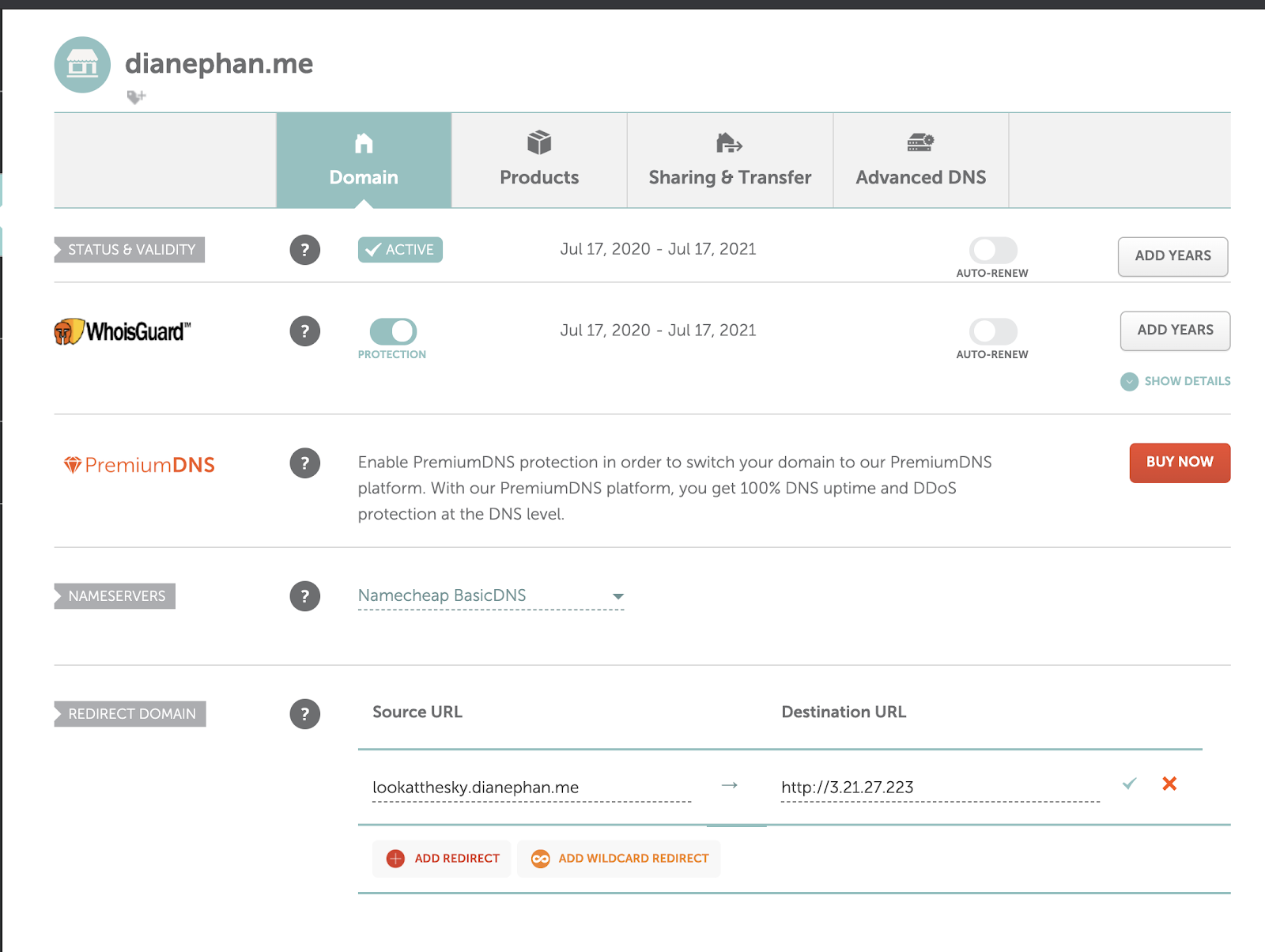1265x952 pixels.
Task: Switch to the Products tab
Action: [539, 161]
